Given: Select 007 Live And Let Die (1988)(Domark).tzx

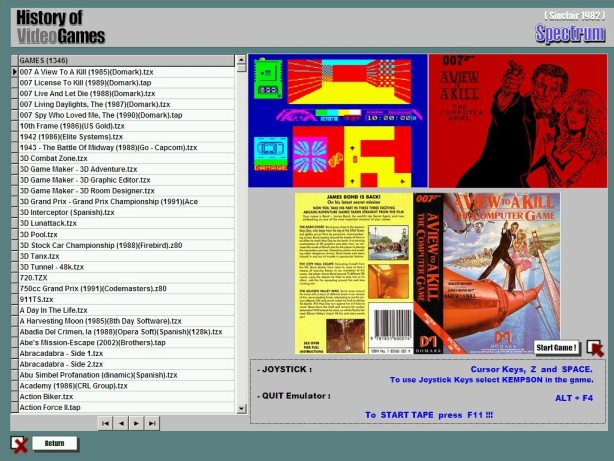Looking at the screenshot, I should pos(126,93).
